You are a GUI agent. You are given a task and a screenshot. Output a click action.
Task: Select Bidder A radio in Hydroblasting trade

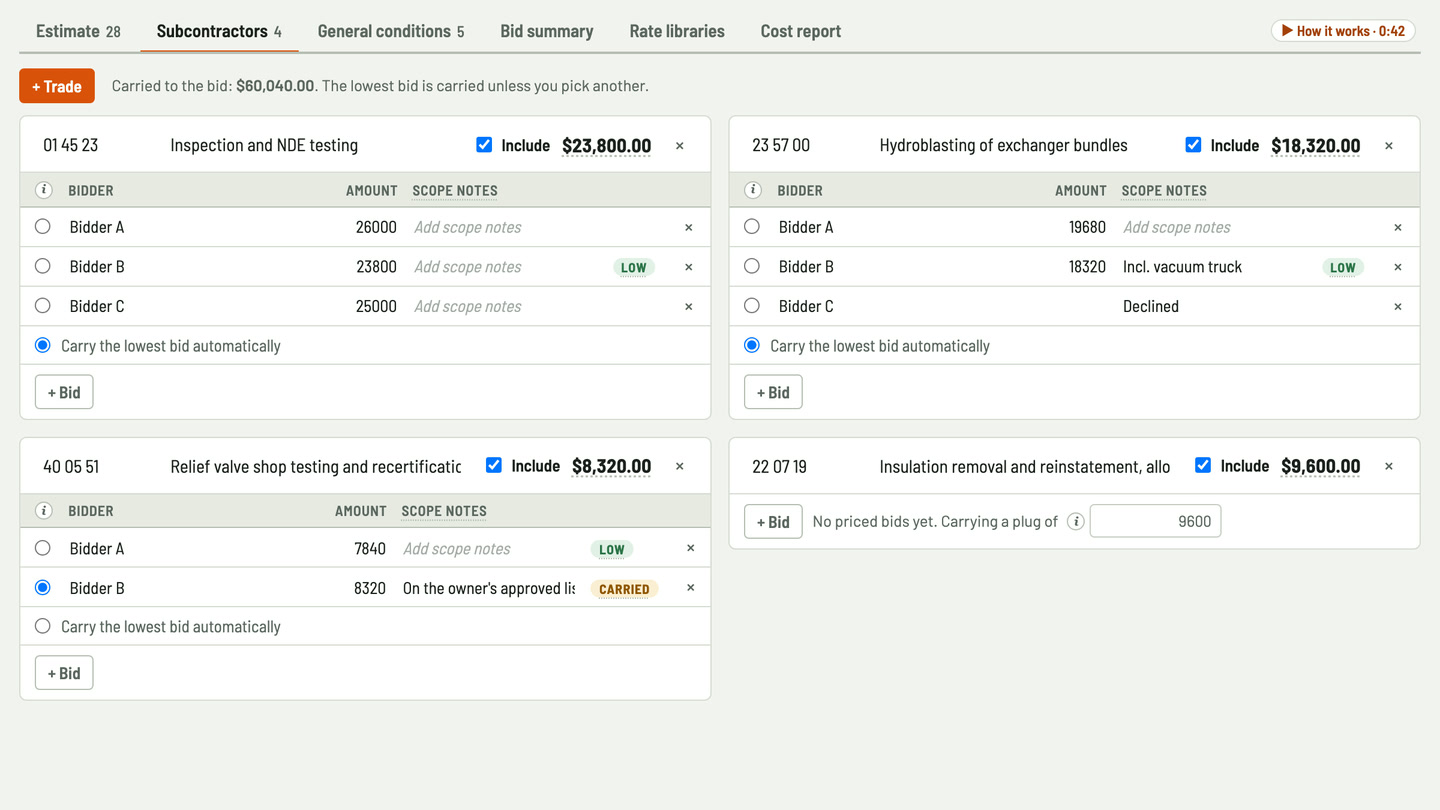tap(751, 227)
